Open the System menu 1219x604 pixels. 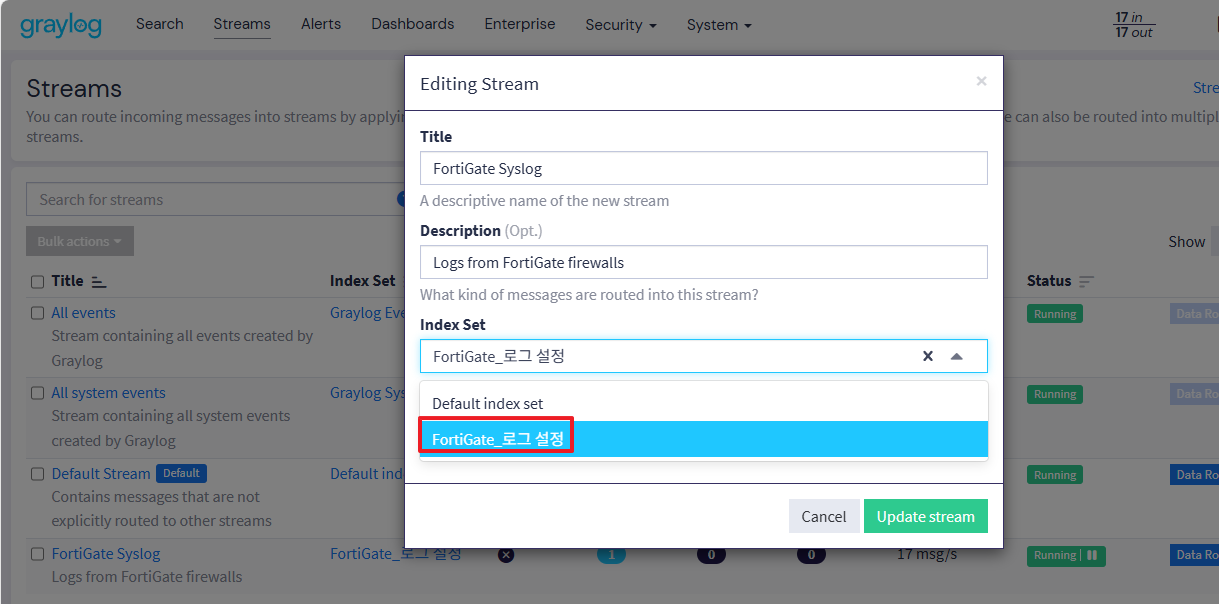tap(719, 25)
